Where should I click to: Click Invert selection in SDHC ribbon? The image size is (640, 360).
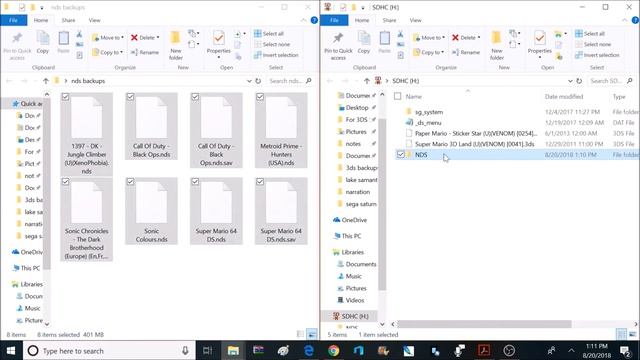597,55
